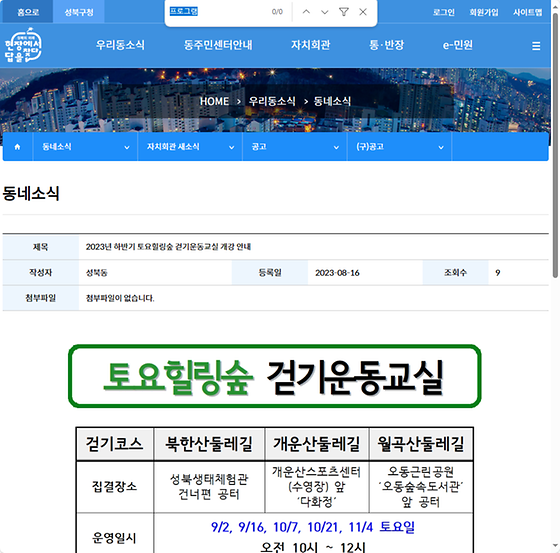Image resolution: width=560 pixels, height=553 pixels.
Task: Click the 집결장소 row label
Action: pyautogui.click(x=115, y=487)
